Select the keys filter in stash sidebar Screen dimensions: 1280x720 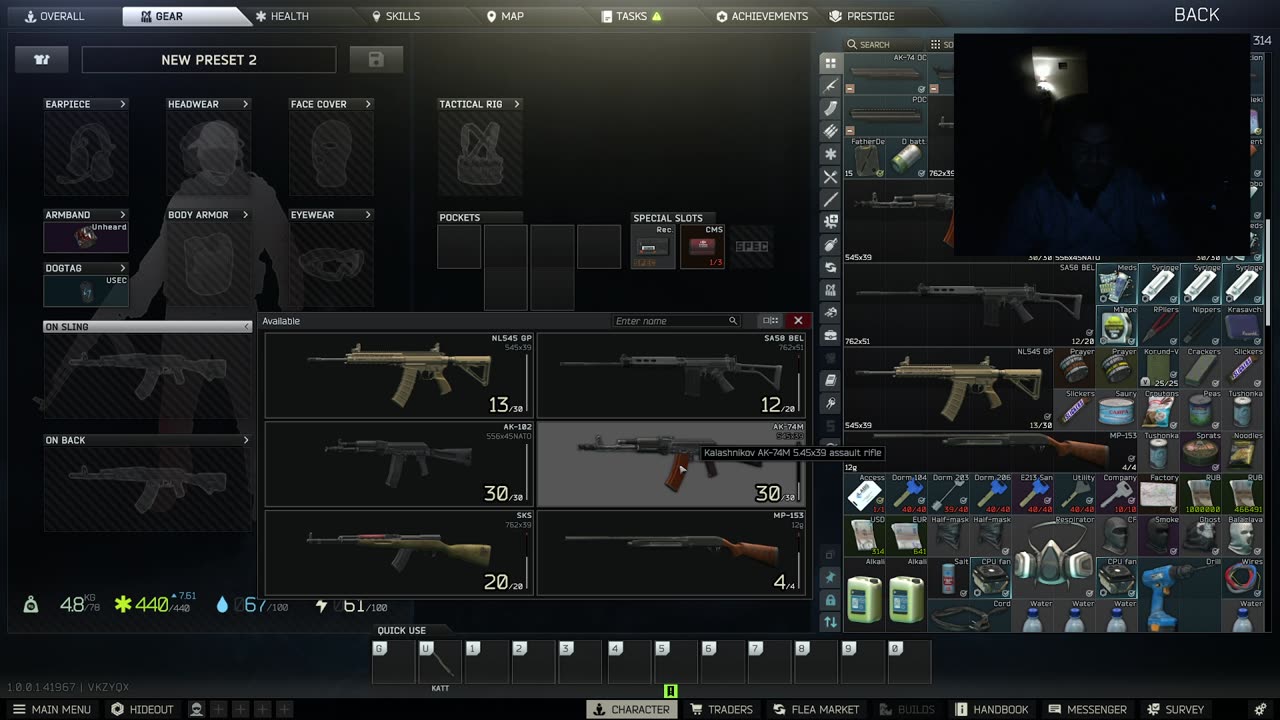[x=830, y=403]
